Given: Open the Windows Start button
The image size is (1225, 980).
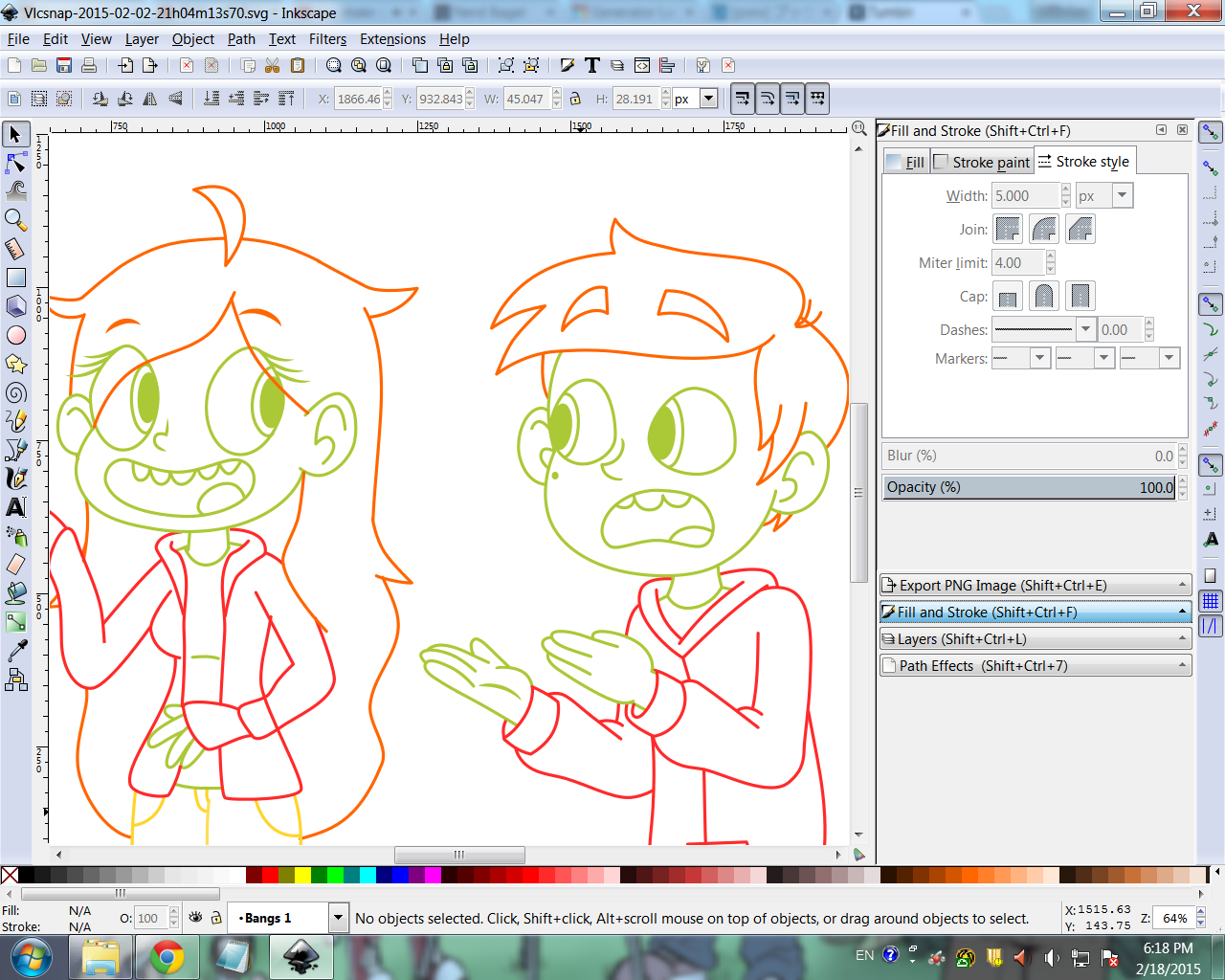Looking at the screenshot, I should pyautogui.click(x=32, y=956).
